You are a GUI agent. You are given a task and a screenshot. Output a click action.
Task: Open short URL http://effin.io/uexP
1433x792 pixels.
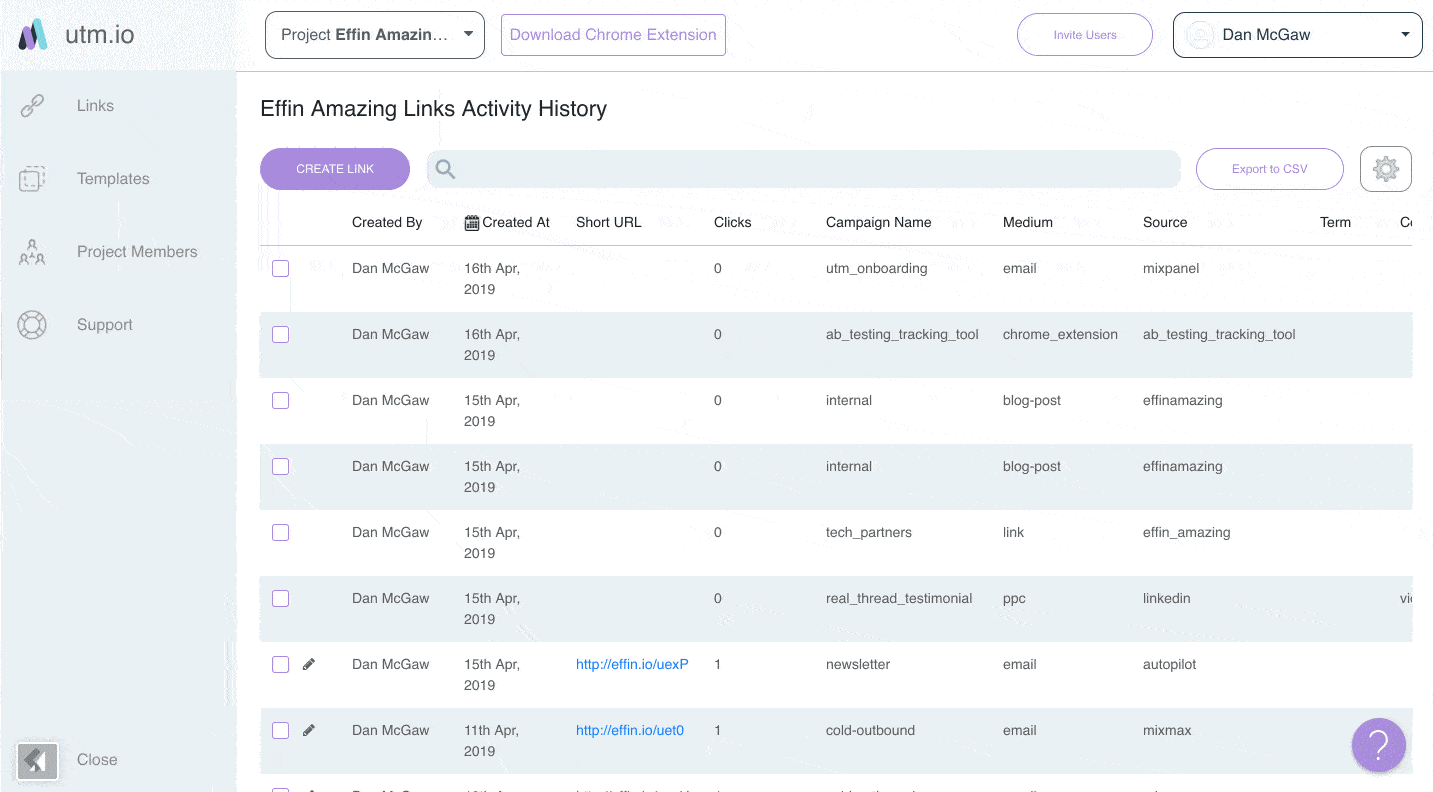[x=632, y=664]
